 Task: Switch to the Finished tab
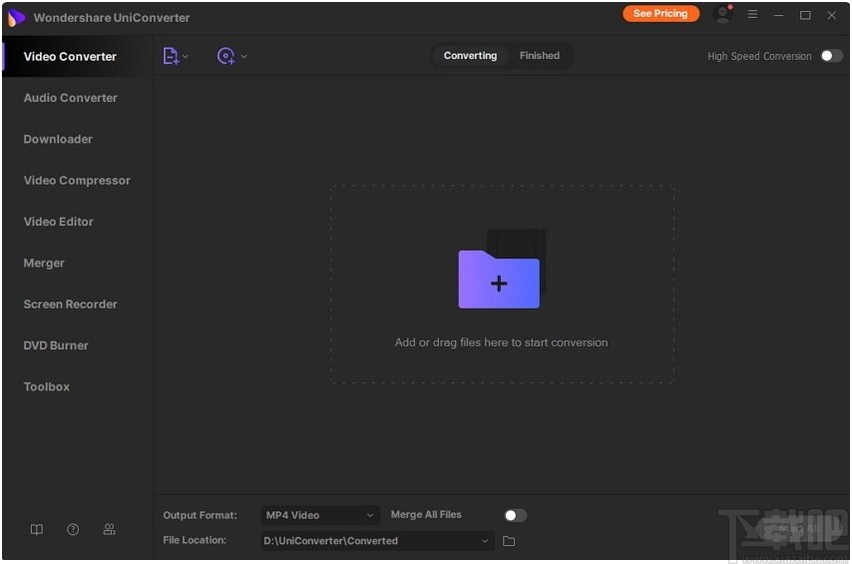click(539, 55)
